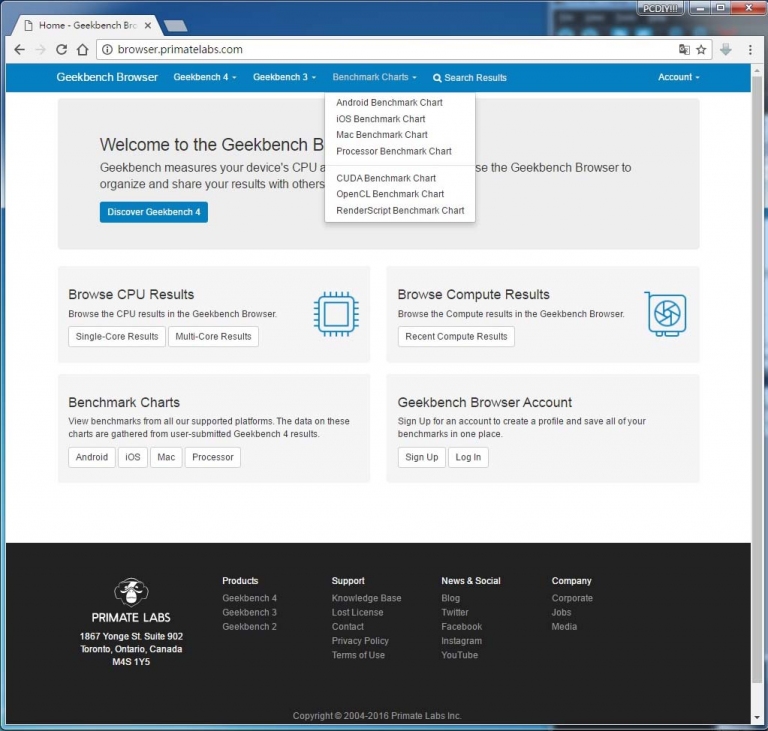This screenshot has width=768, height=731.
Task: Bookmark this page with the star icon
Action: (x=701, y=49)
